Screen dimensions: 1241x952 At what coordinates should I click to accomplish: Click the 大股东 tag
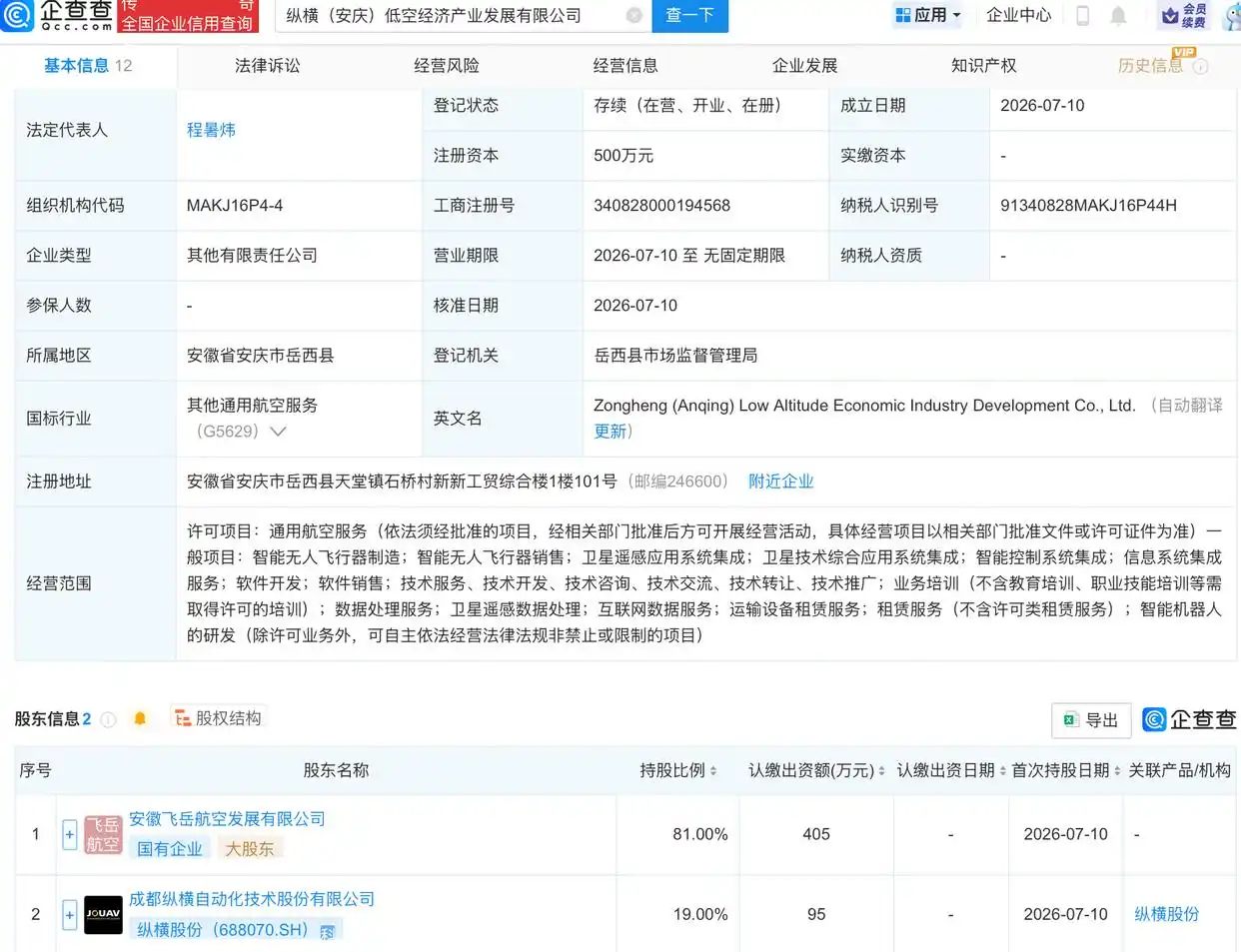(x=250, y=849)
